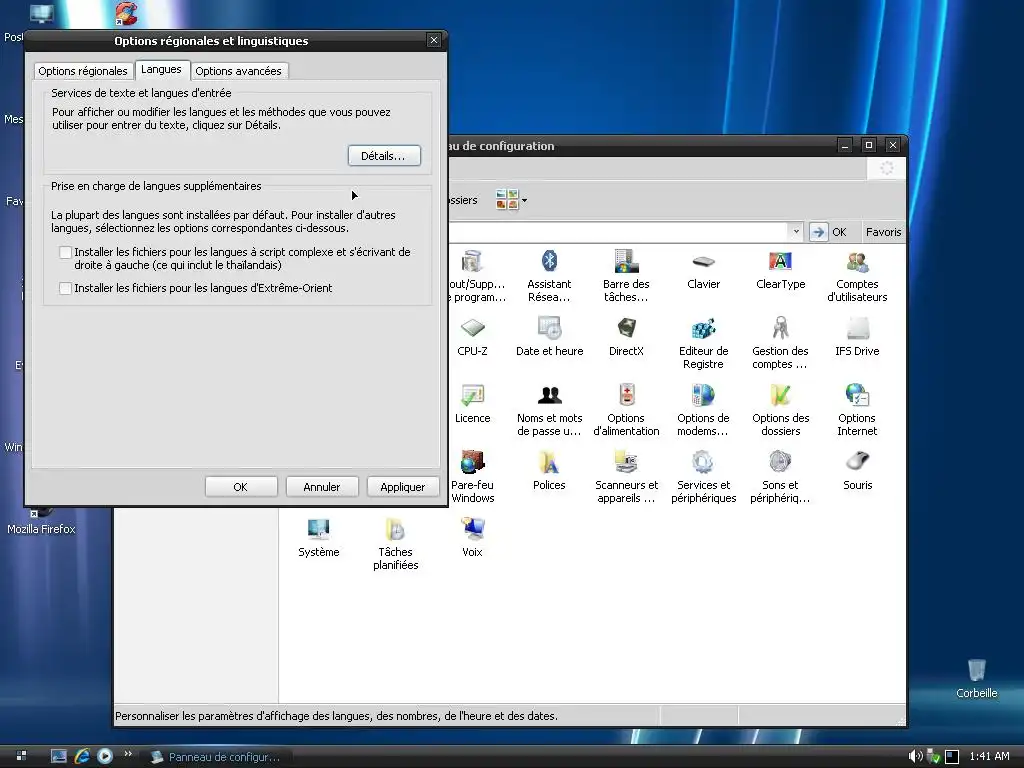Click the address bar input field
This screenshot has width=1024, height=768.
(x=618, y=231)
